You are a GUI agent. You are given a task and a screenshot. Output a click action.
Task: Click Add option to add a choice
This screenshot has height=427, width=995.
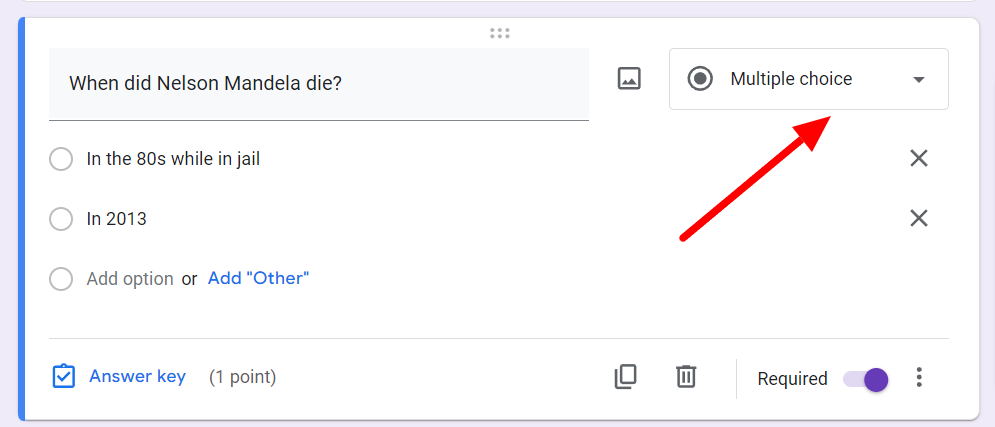pyautogui.click(x=130, y=279)
